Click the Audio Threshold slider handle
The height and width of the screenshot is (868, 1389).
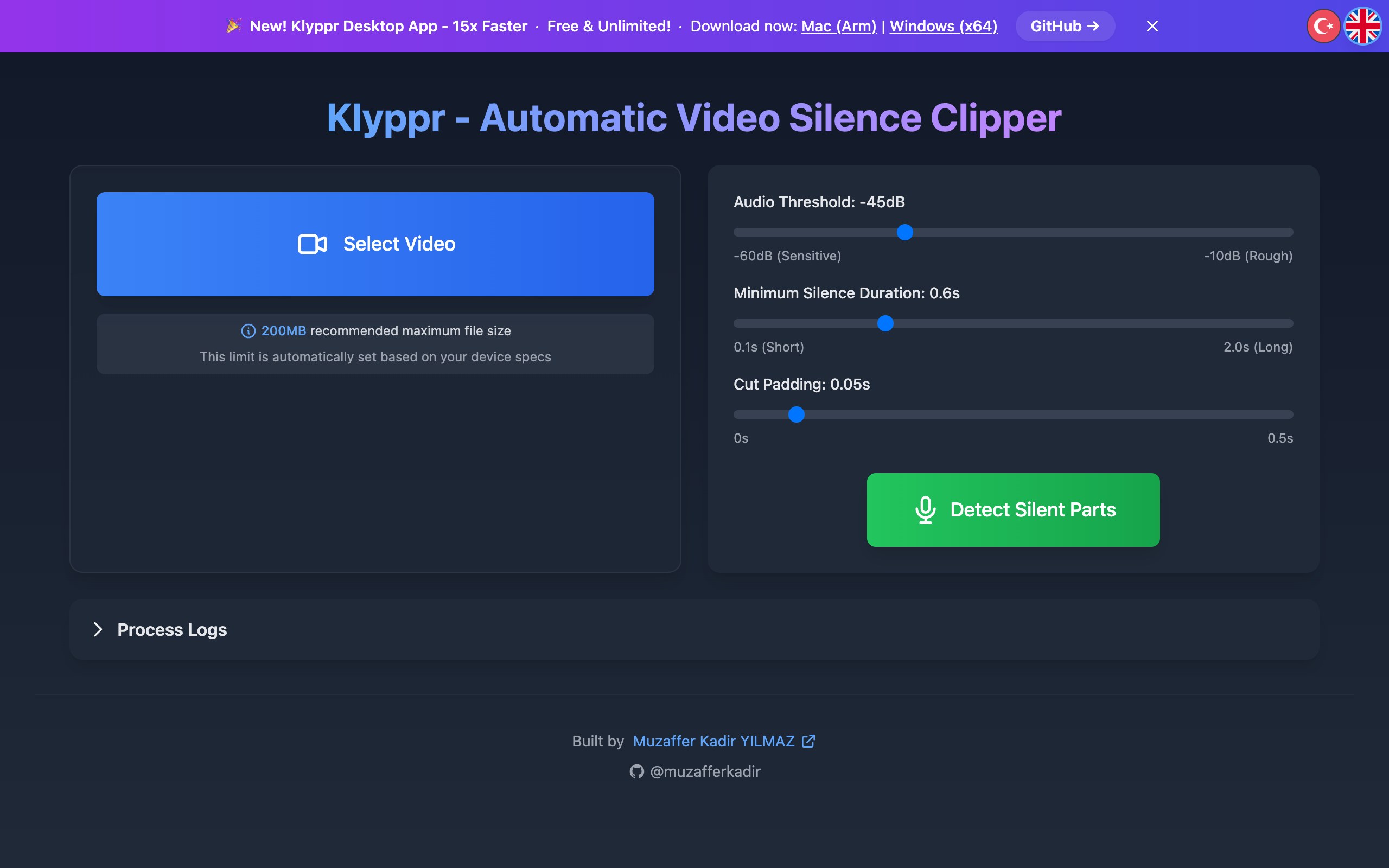[904, 232]
